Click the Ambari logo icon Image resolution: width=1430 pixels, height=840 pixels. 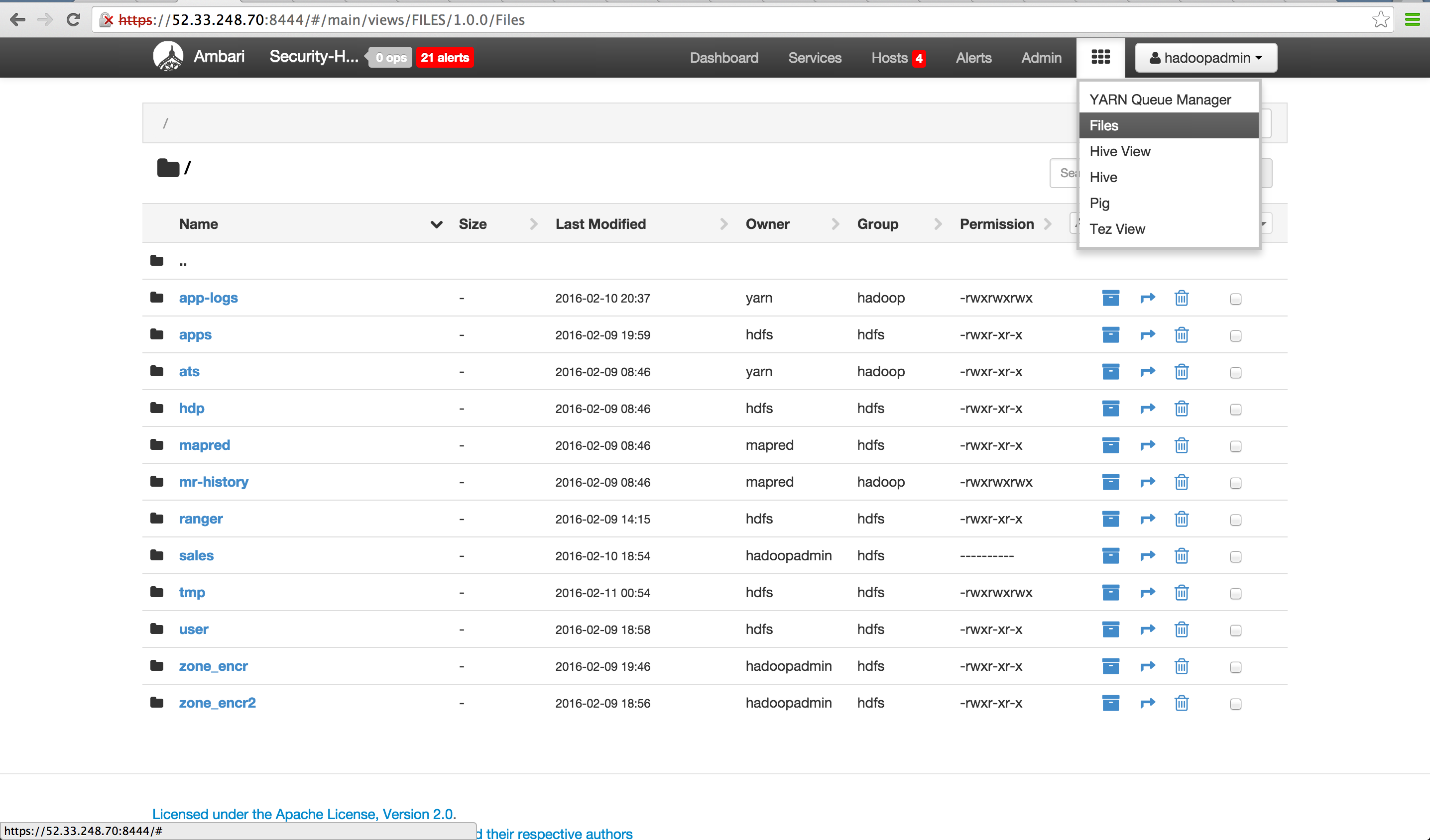168,57
